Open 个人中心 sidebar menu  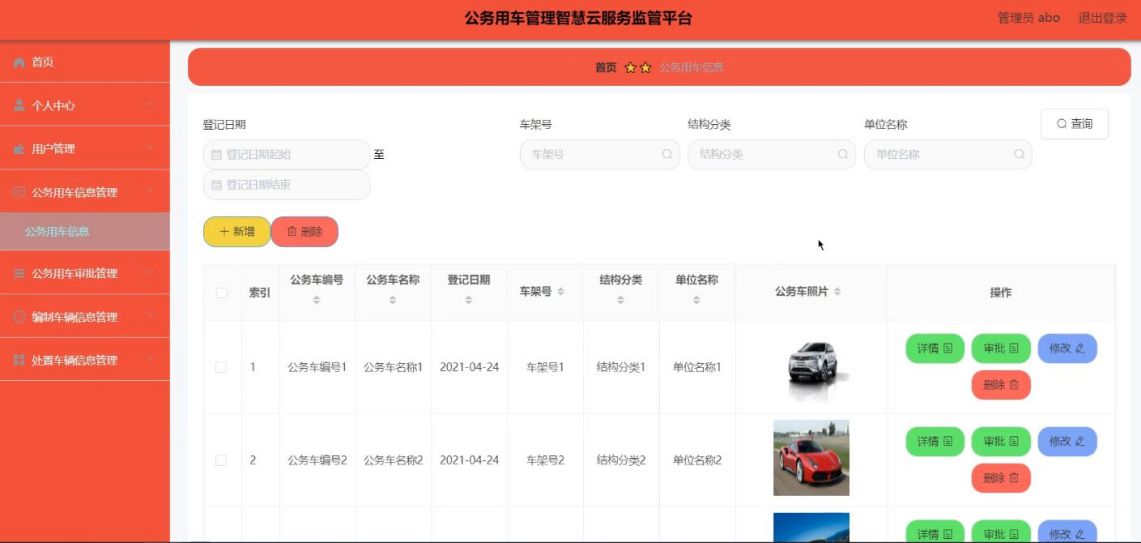84,106
